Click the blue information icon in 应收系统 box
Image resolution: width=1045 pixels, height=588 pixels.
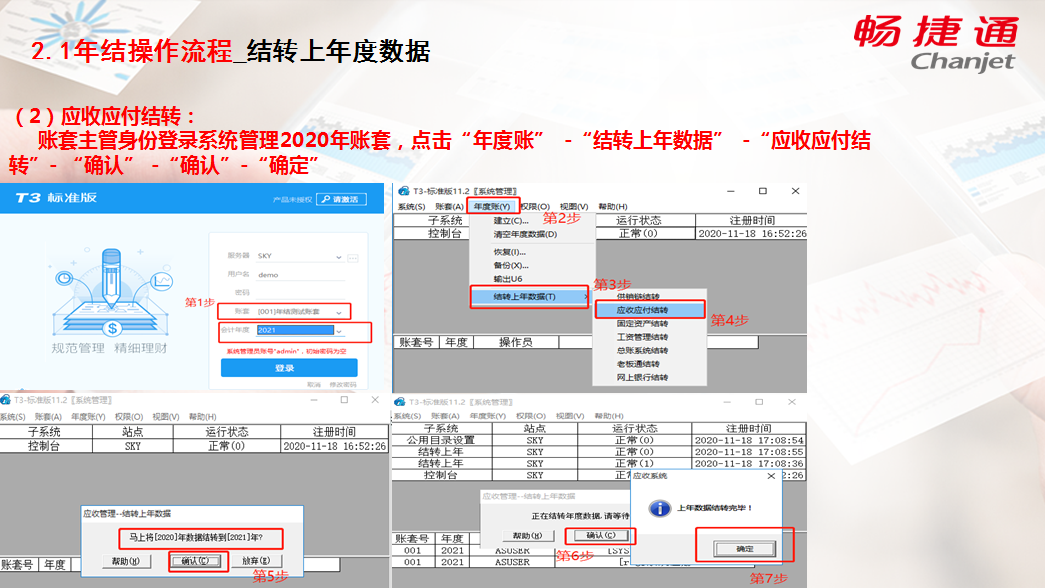coord(660,509)
